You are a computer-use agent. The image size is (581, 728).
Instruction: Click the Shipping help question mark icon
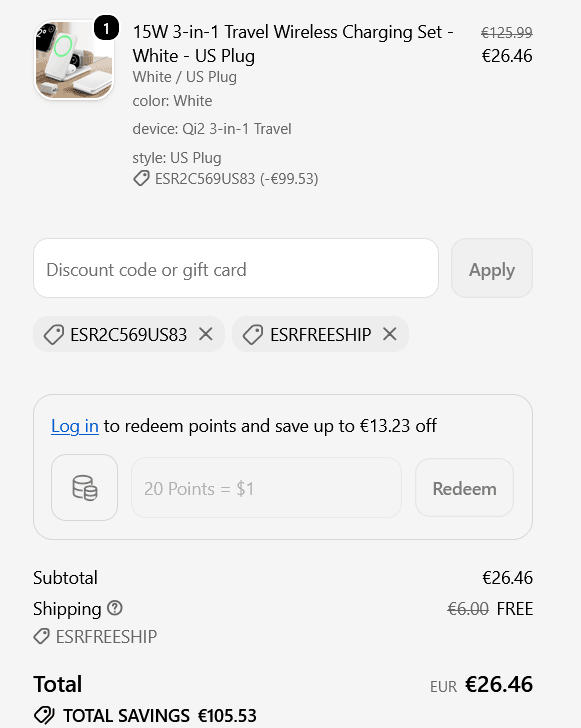(115, 608)
